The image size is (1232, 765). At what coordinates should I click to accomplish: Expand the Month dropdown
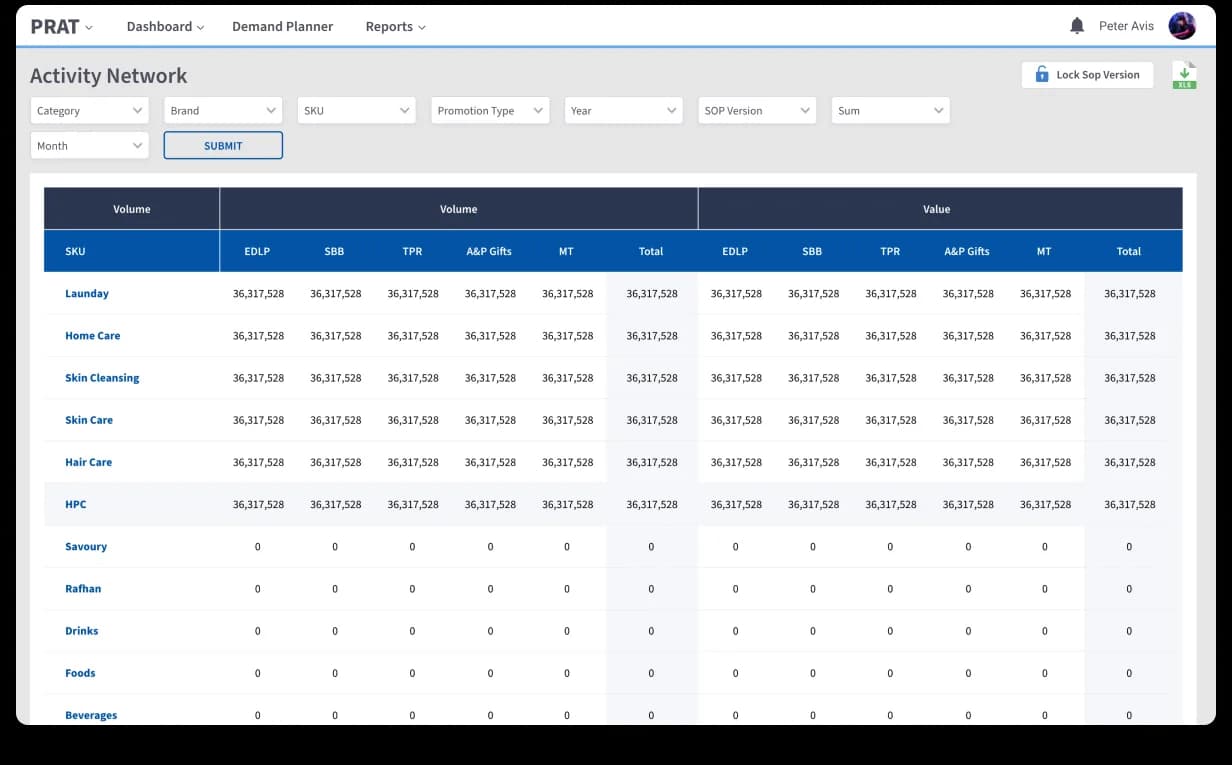90,146
